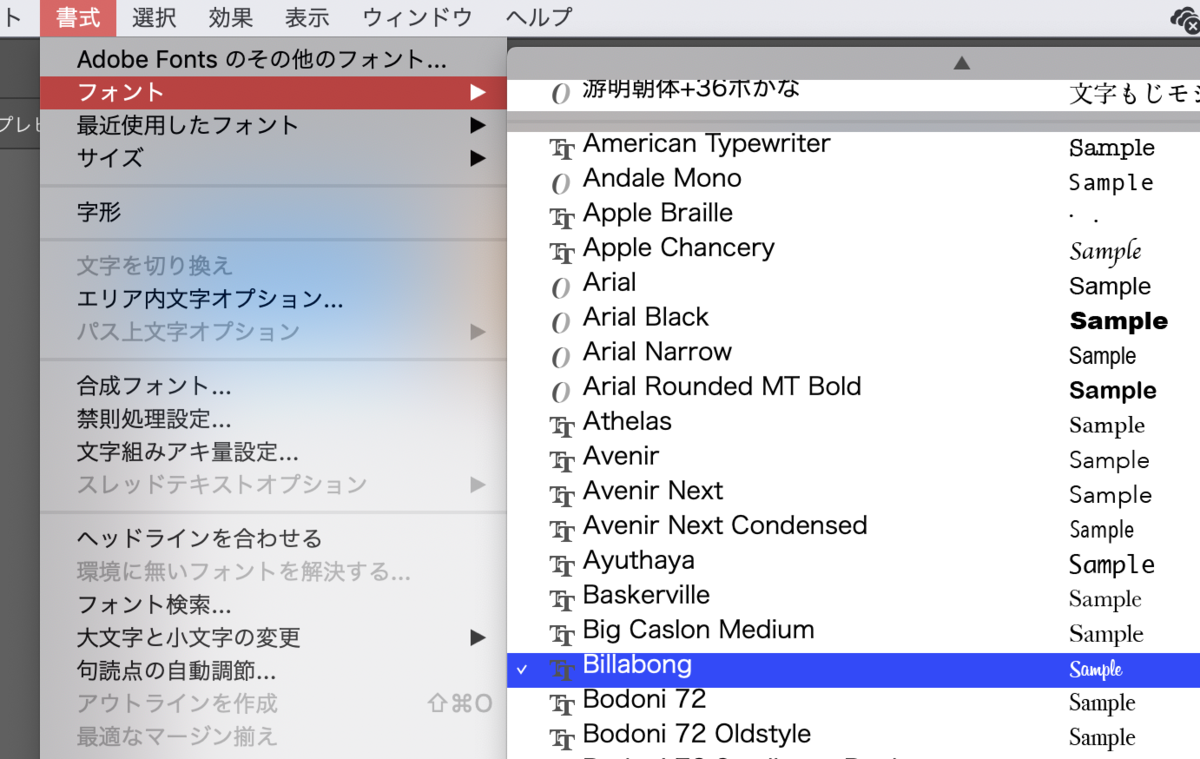
Task: Click the Apple Chancery font type icon
Action: pyautogui.click(x=562, y=251)
